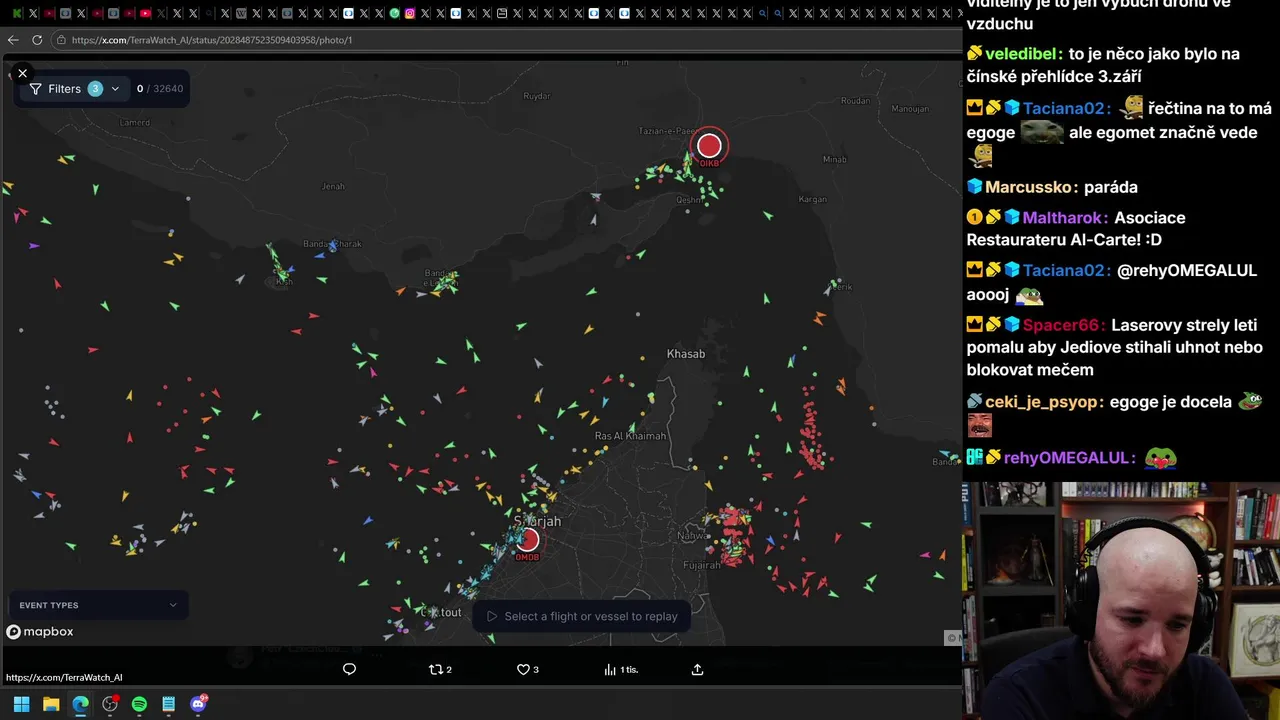Click the reply speech bubble icon
Viewport: 1280px width, 720px height.
click(349, 669)
